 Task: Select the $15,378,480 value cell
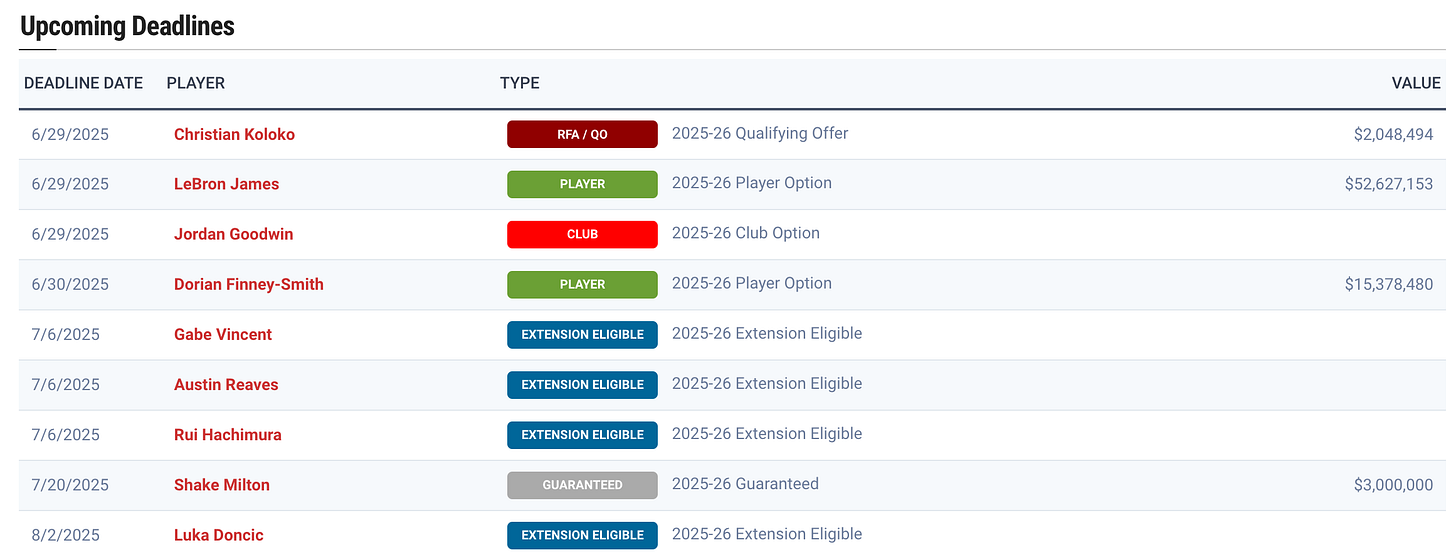coord(1389,284)
